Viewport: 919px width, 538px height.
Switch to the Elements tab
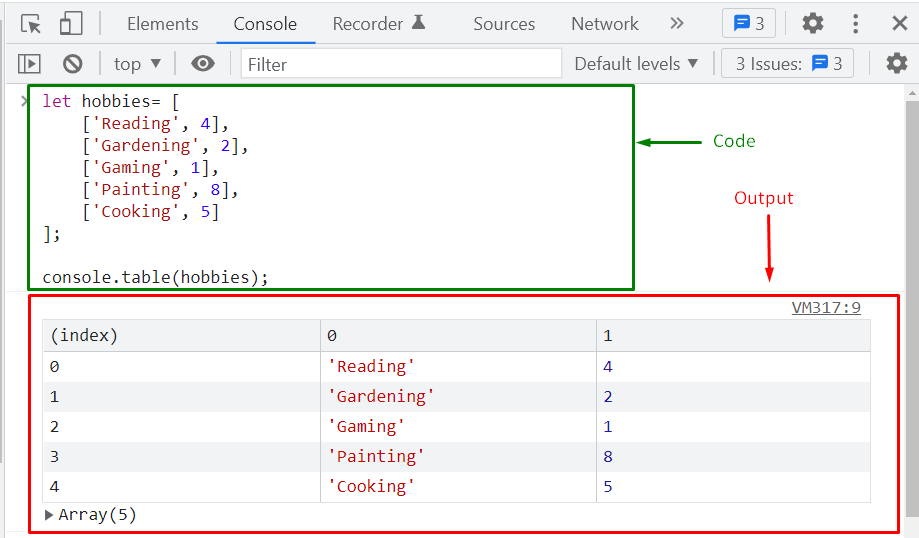[x=163, y=24]
